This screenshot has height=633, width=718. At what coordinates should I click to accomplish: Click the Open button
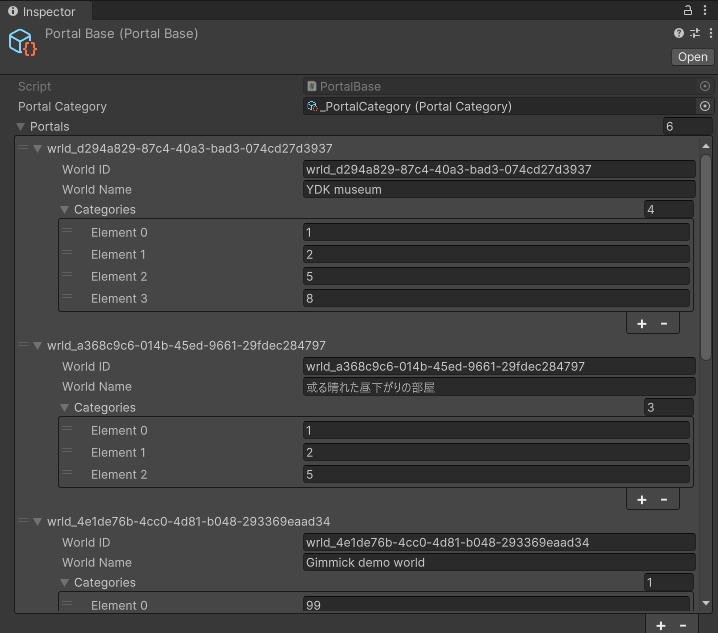pyautogui.click(x=692, y=57)
